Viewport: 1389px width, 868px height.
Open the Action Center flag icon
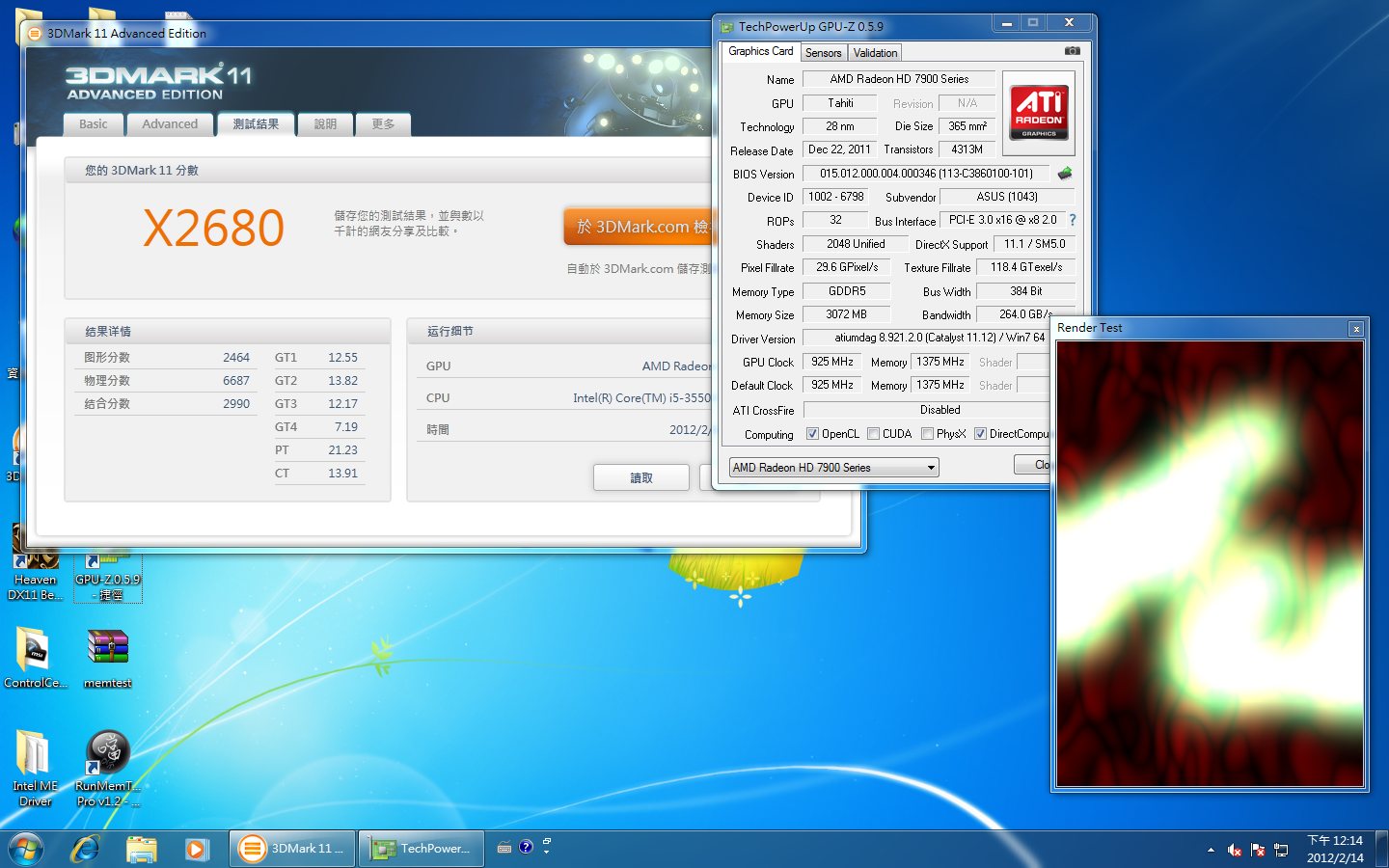point(1257,850)
